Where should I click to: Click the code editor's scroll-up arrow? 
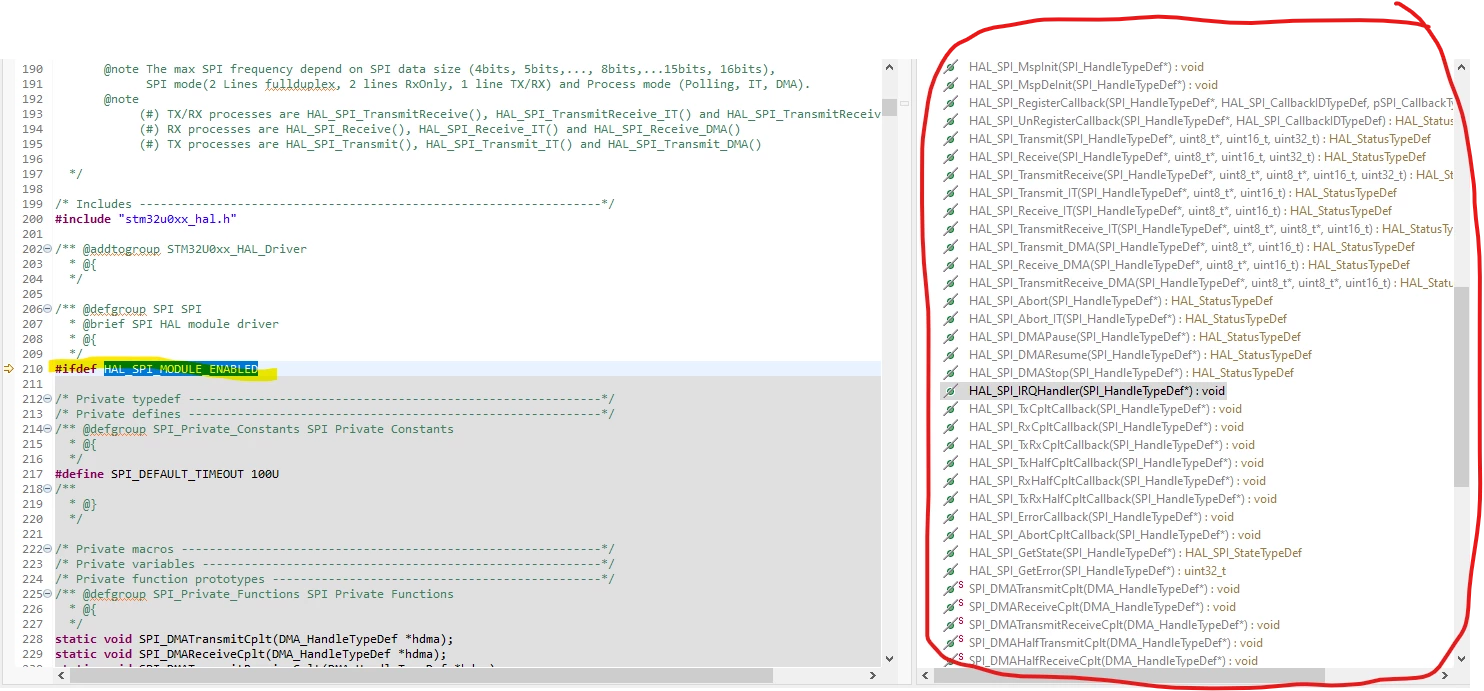(889, 66)
